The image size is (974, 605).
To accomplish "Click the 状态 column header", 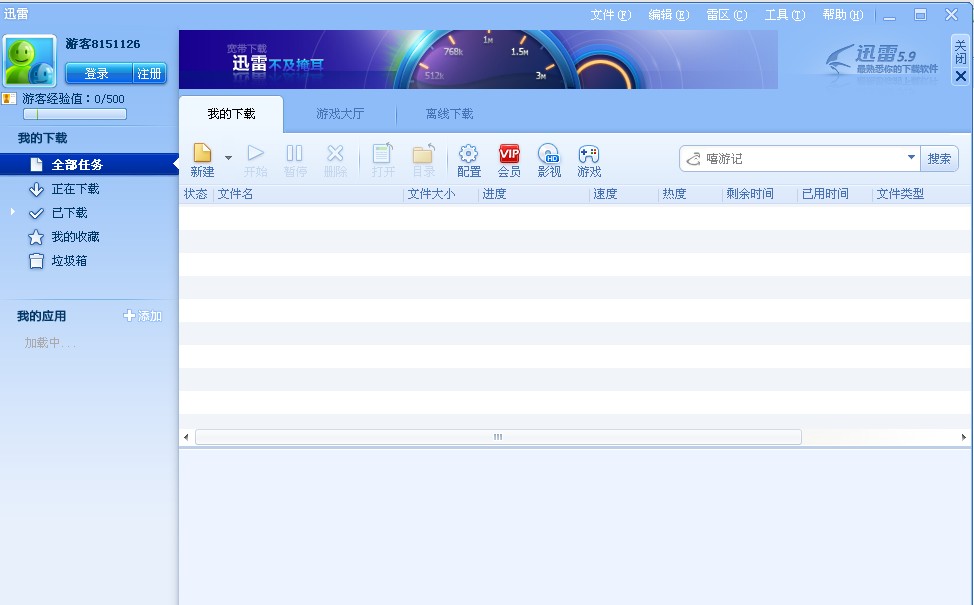I will [x=196, y=194].
